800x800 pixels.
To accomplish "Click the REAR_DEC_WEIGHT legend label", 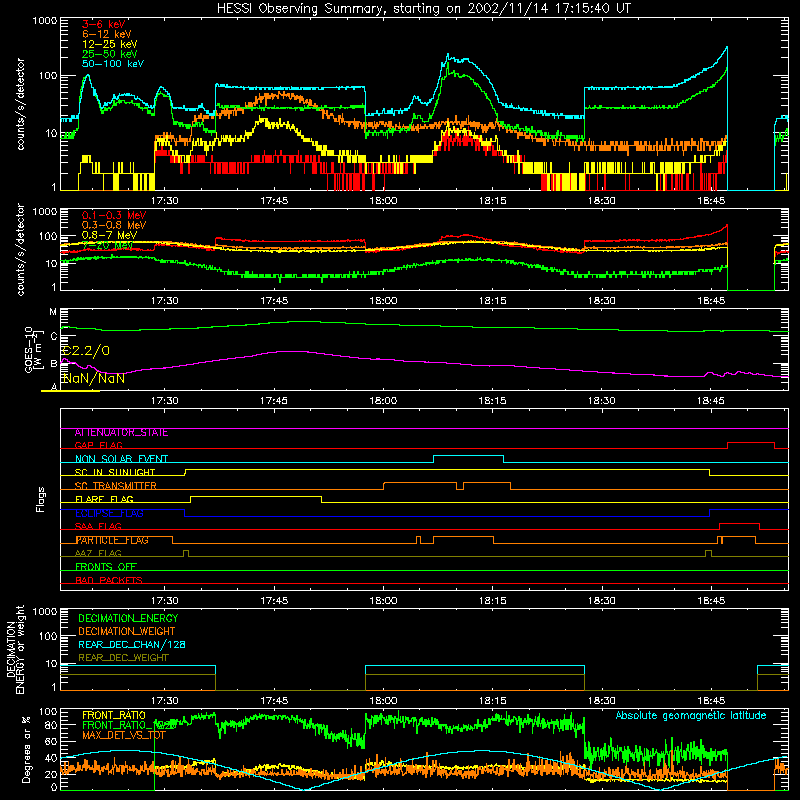I will (123, 658).
